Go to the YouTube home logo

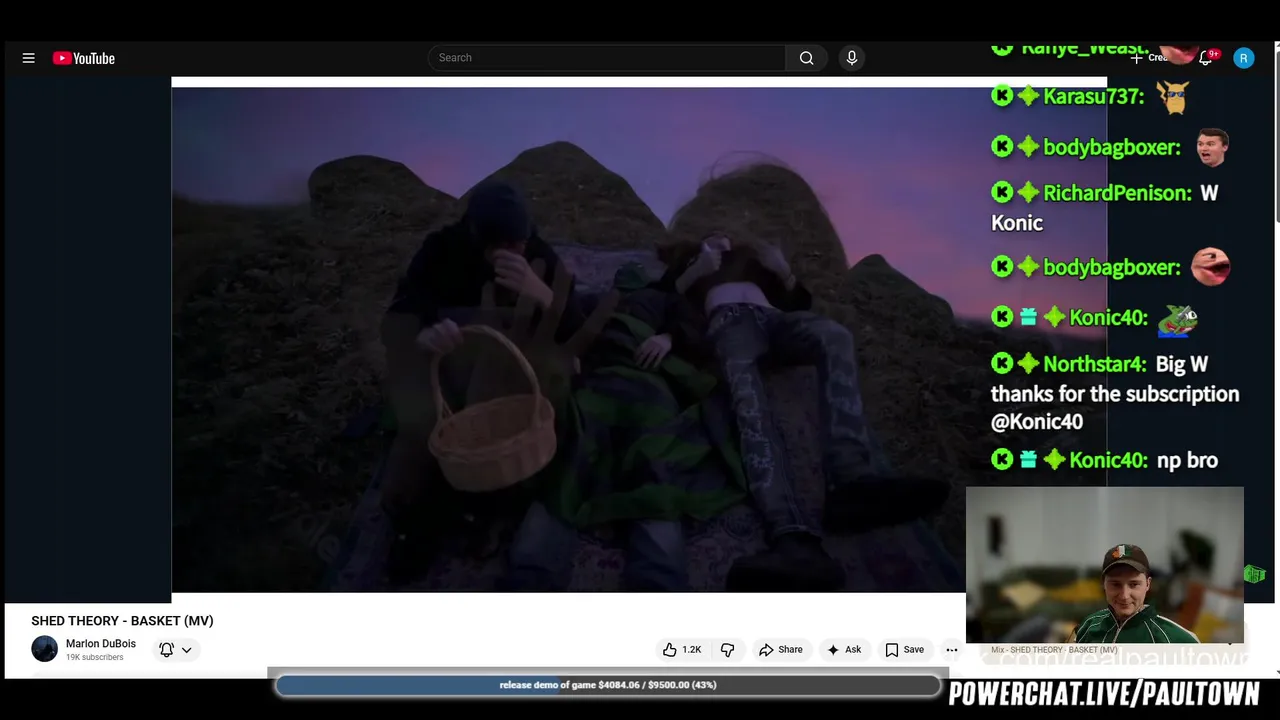click(x=84, y=58)
